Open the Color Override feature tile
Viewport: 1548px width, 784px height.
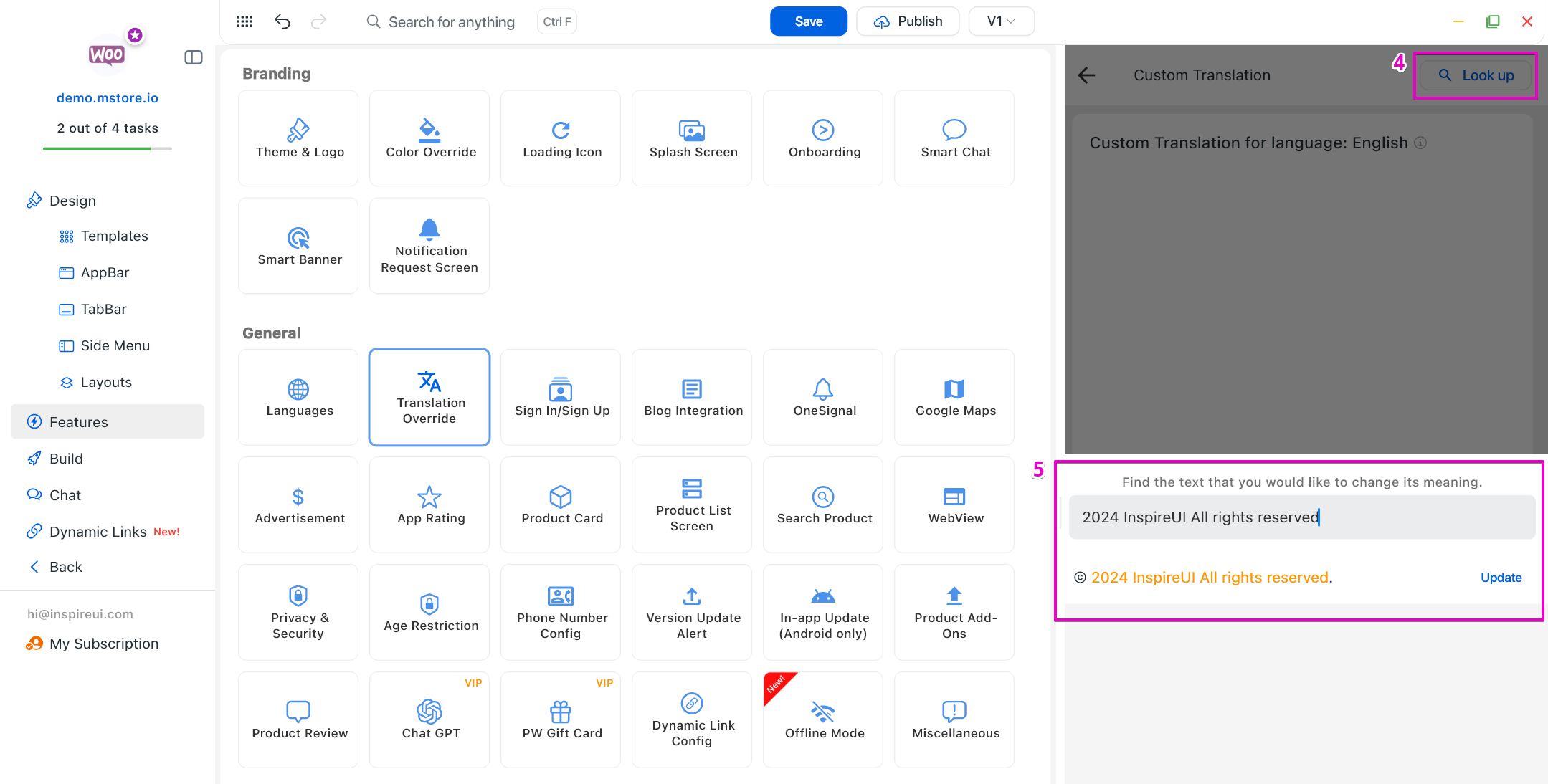click(429, 138)
